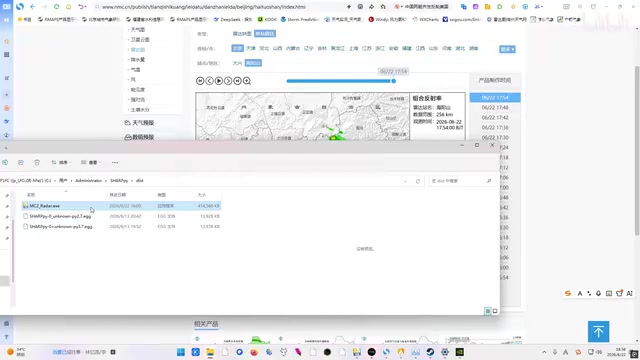Refresh the Explorer folder view

pos(418,181)
